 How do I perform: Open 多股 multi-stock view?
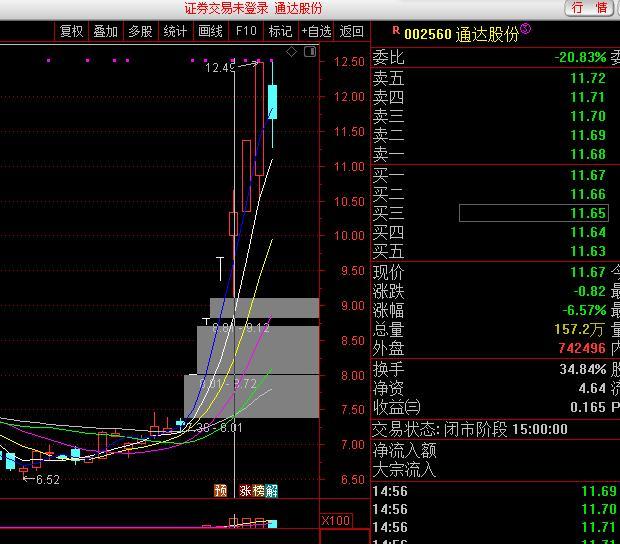[140, 31]
